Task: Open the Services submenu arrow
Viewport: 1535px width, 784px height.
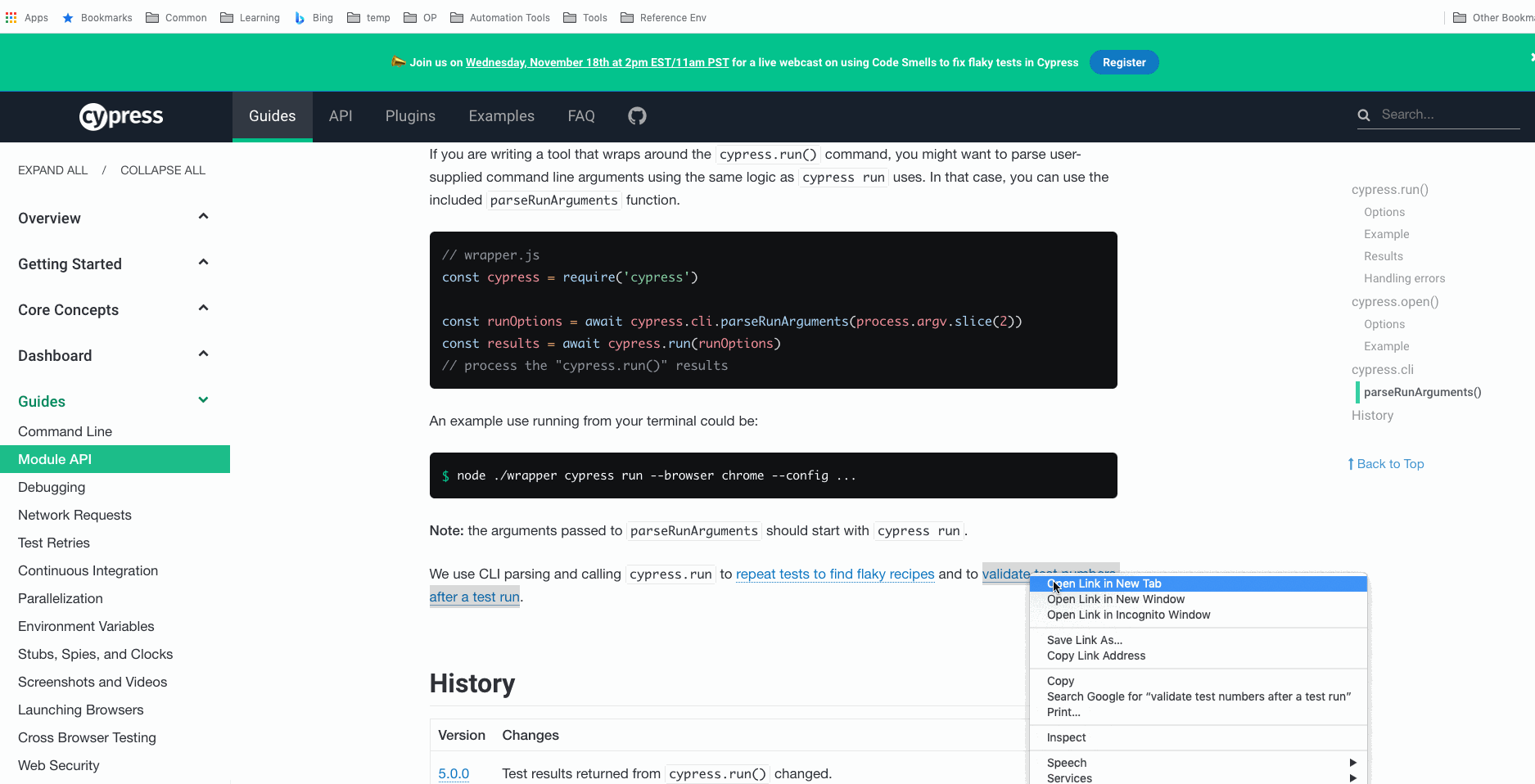Action: pos(1352,778)
